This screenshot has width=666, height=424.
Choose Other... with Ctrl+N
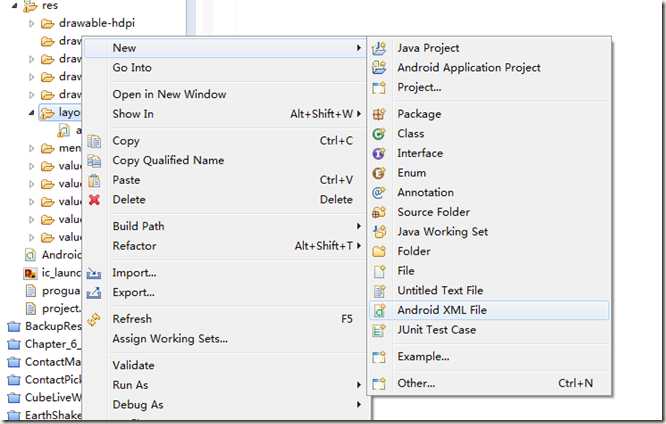[x=489, y=384]
